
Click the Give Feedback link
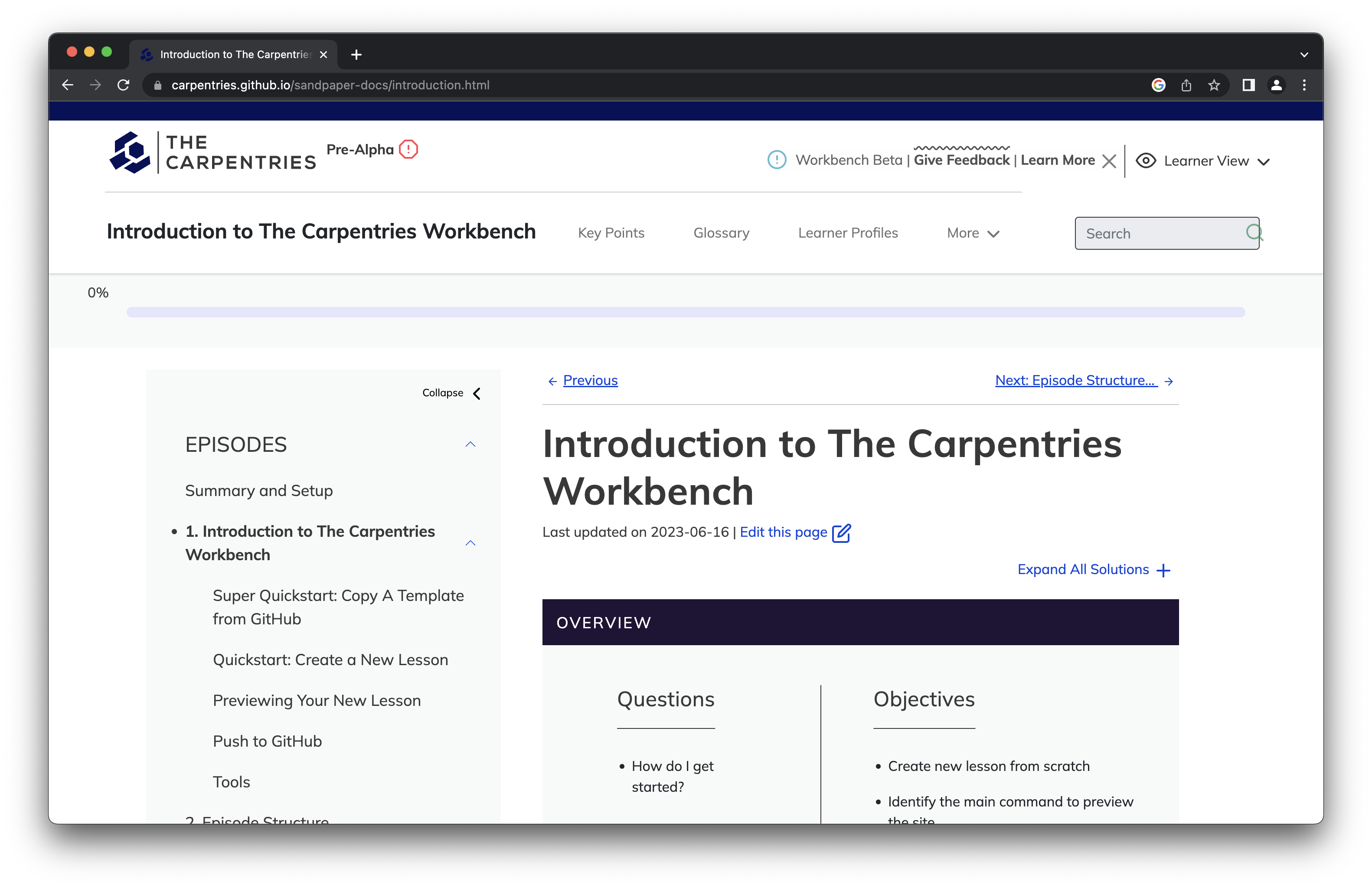point(960,160)
